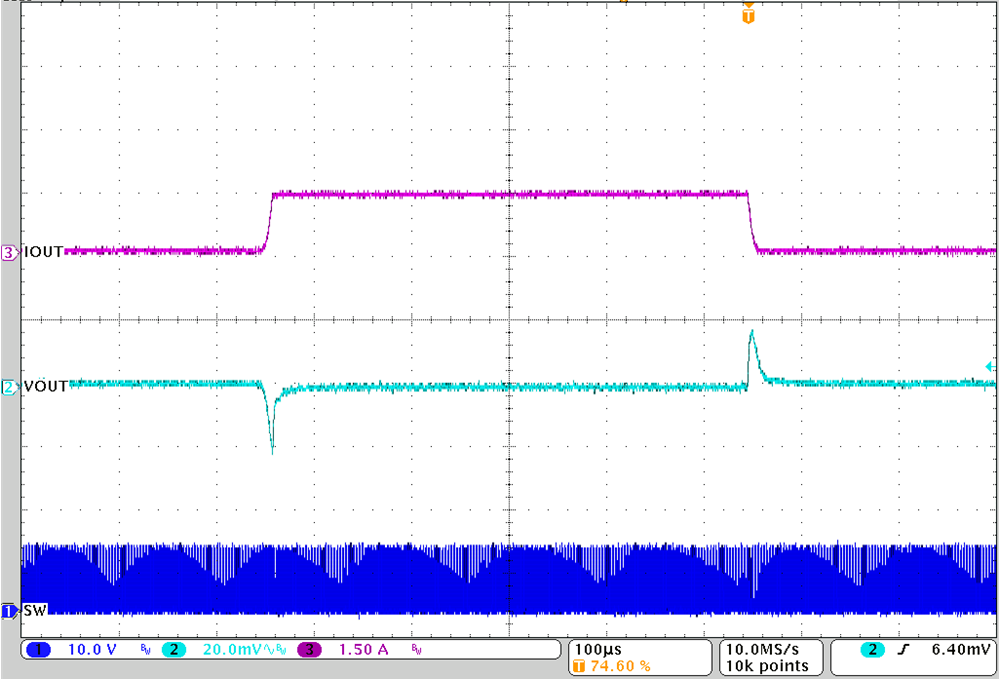Select the 10k points record length readout
The width and height of the screenshot is (1000, 679).
[768, 665]
